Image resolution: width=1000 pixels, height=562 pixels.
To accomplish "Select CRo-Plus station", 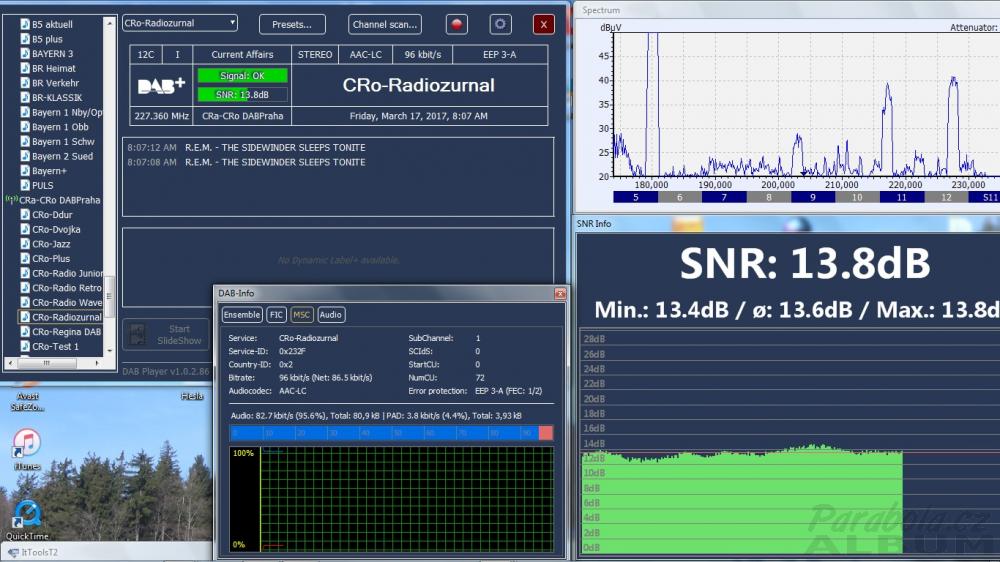I will pos(51,259).
